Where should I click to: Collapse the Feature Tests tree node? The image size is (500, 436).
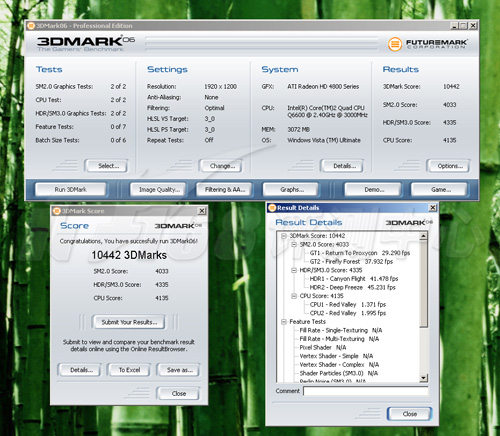click(x=284, y=322)
